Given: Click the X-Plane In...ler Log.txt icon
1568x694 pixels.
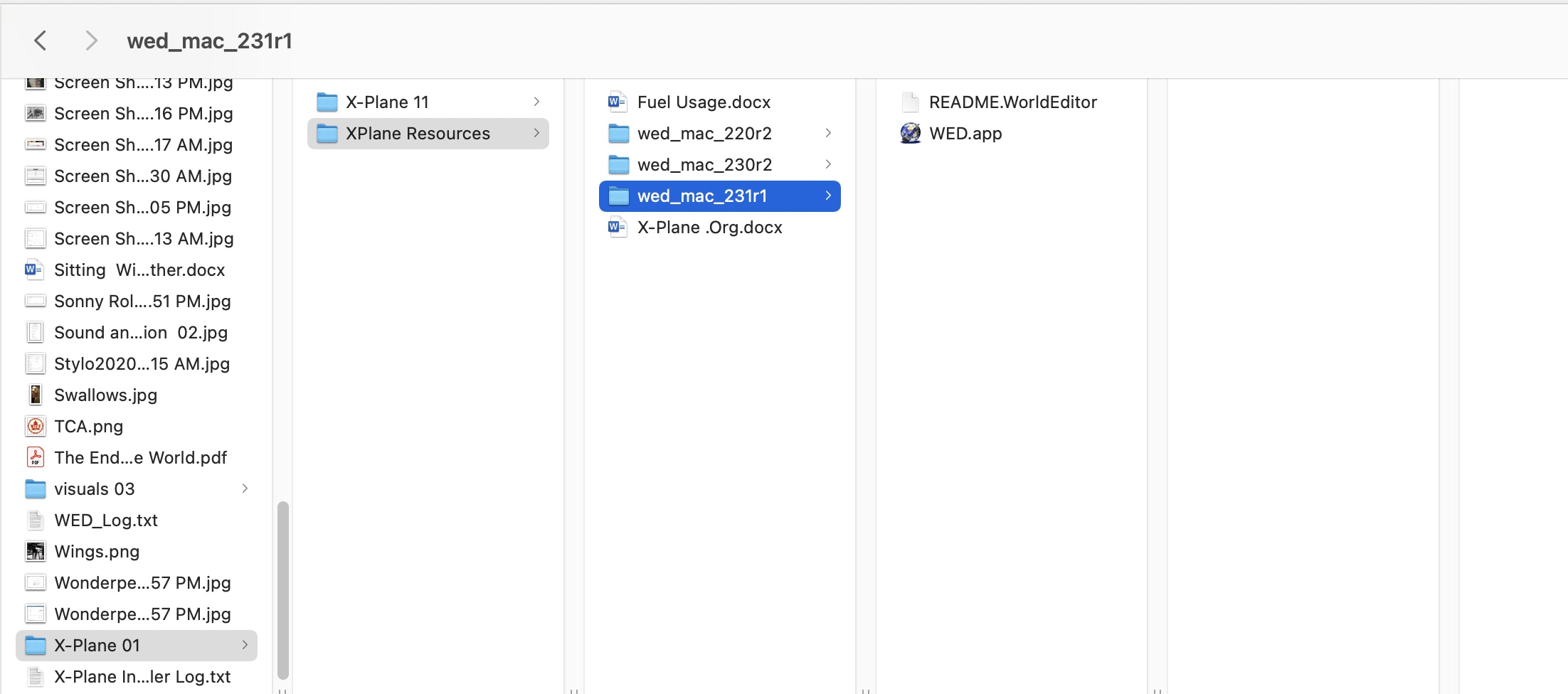Looking at the screenshot, I should tap(36, 676).
